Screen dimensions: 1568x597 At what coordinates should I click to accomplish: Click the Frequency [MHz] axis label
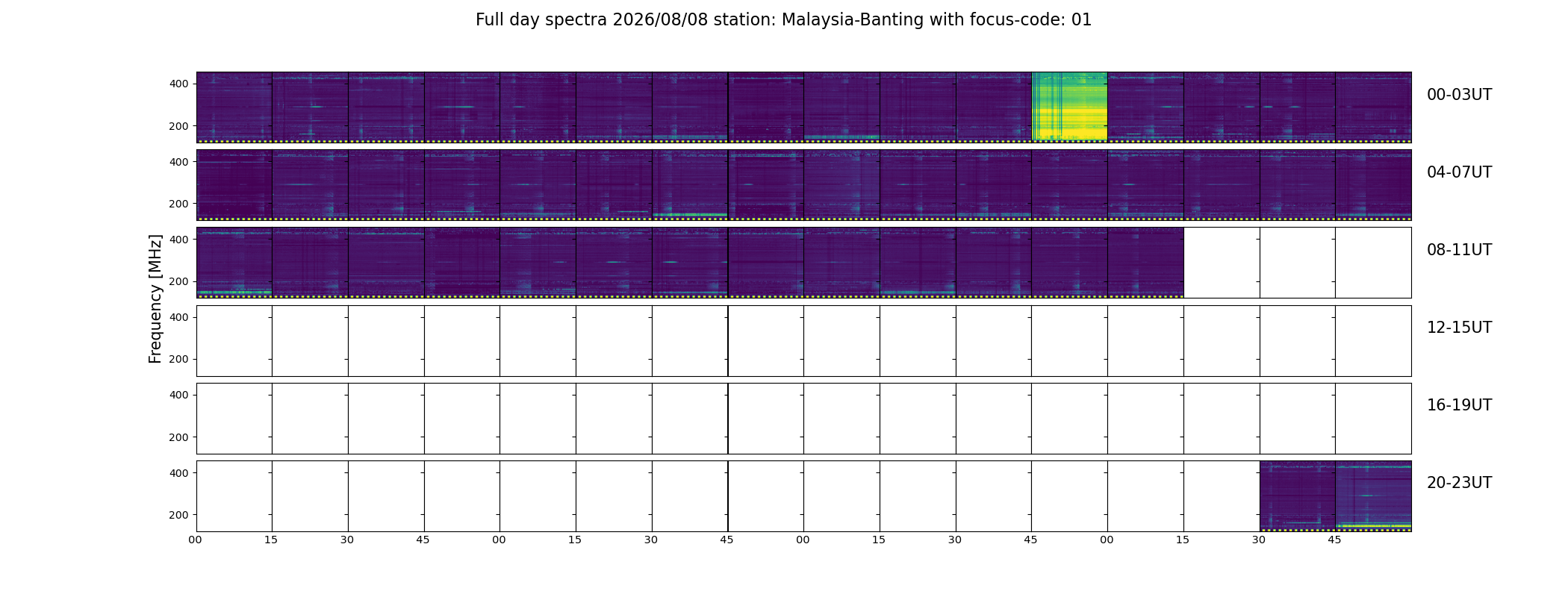point(155,299)
